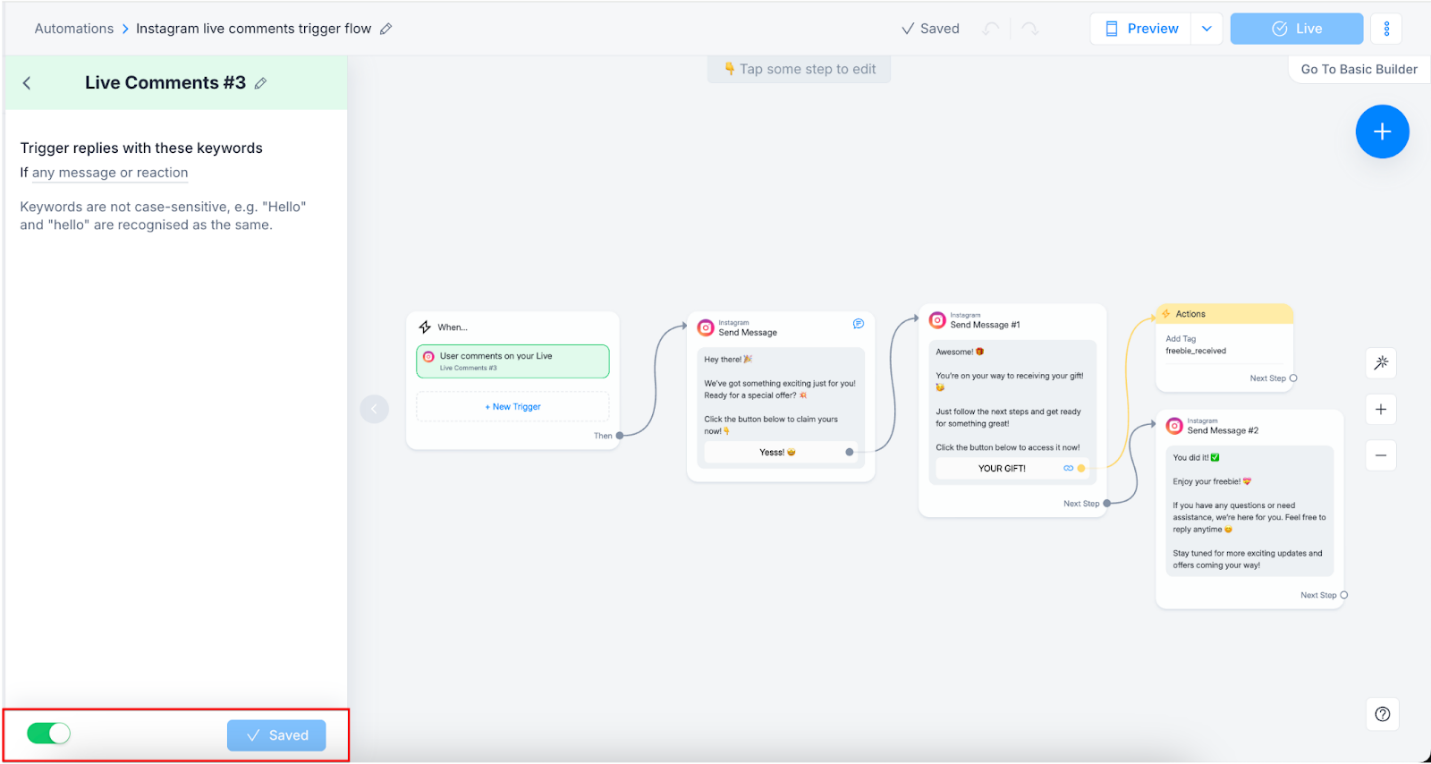Click the pencil icon beside the flow name
Image resolution: width=1431 pixels, height=764 pixels.
click(386, 29)
